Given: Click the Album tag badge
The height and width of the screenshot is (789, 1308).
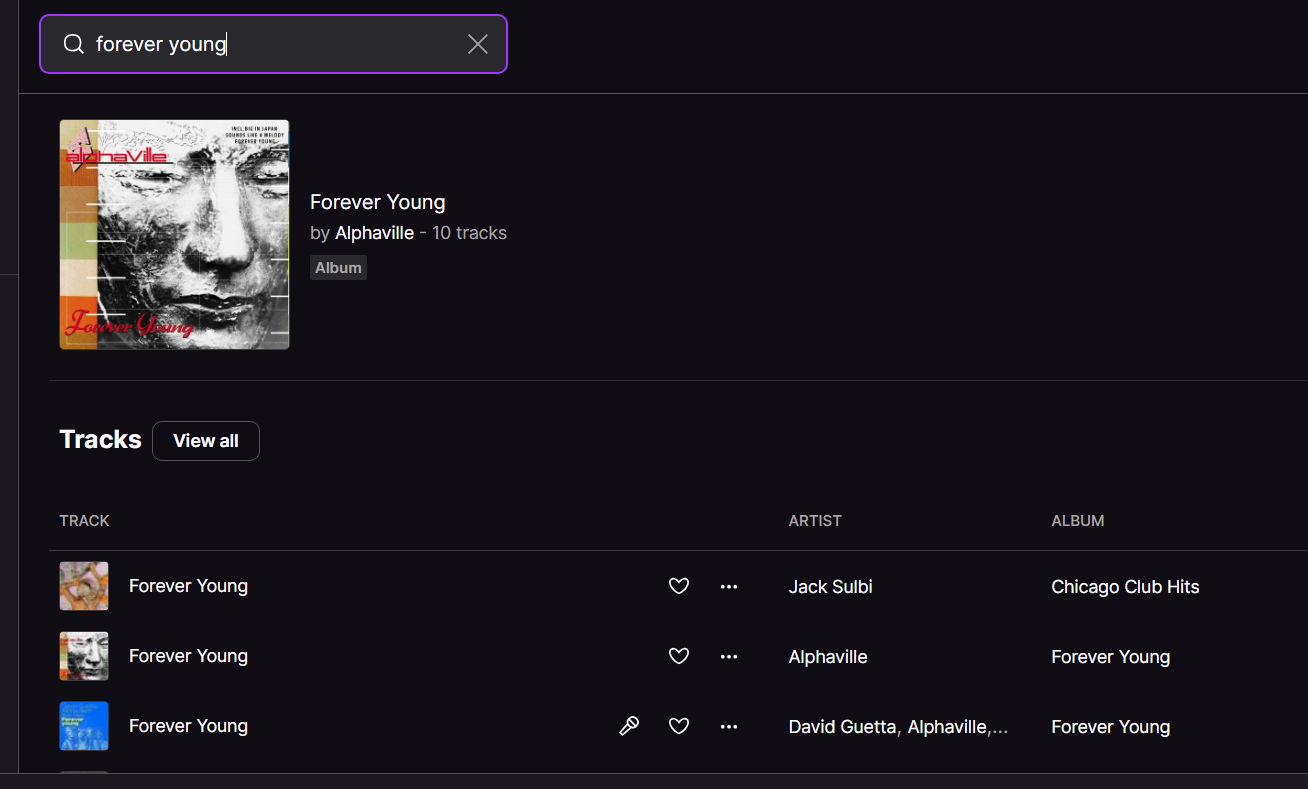Looking at the screenshot, I should (x=338, y=268).
